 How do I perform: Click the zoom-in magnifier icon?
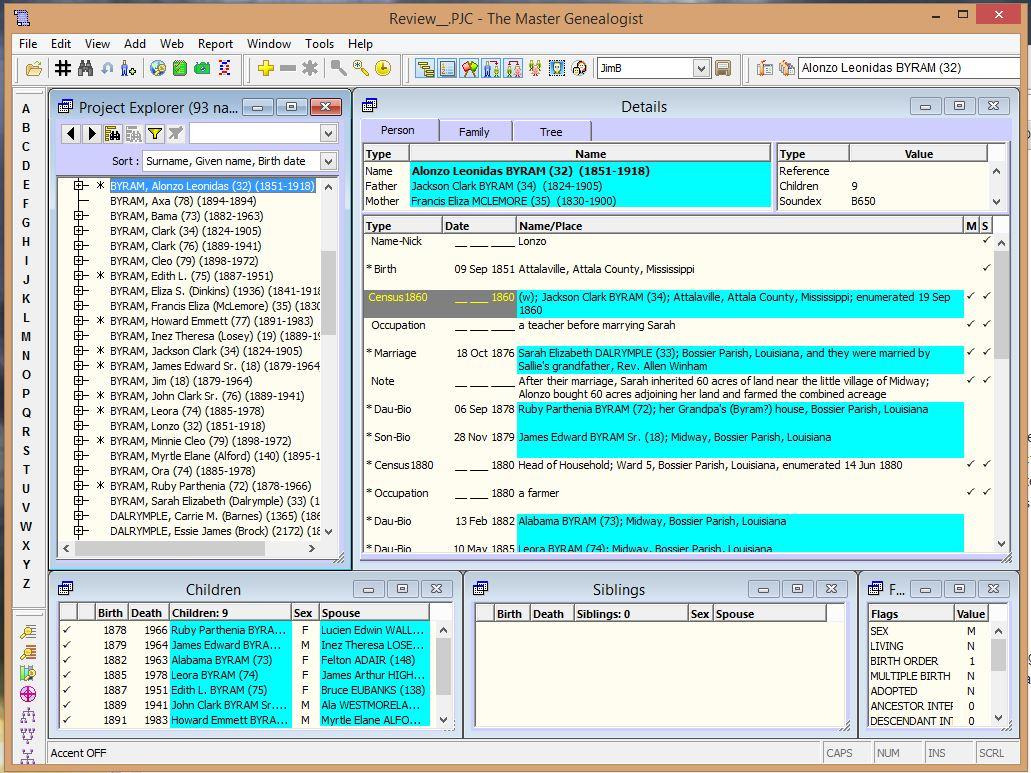pos(360,68)
